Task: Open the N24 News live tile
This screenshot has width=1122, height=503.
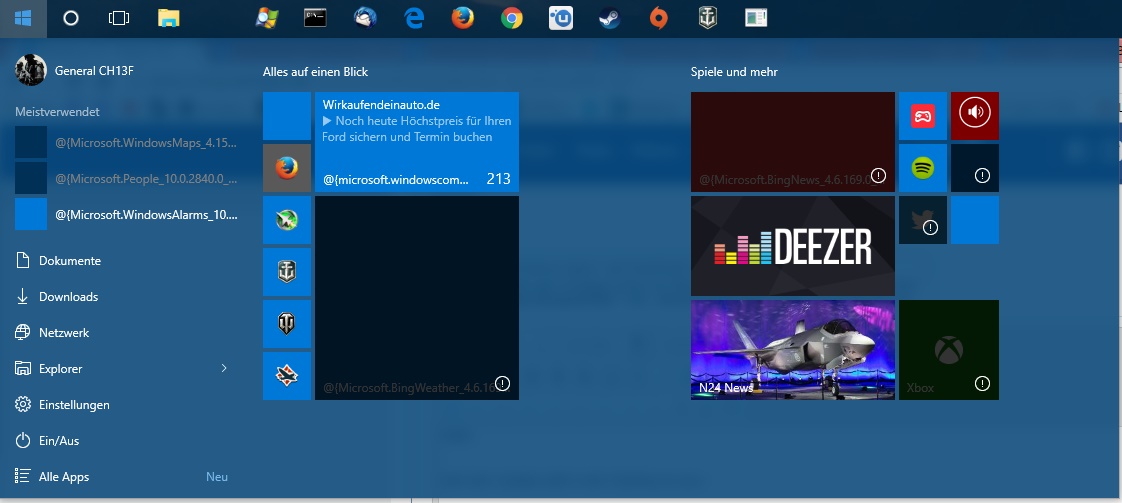Action: (x=793, y=350)
